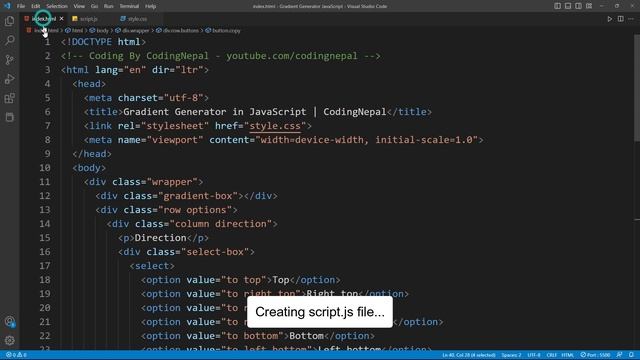Open the Search view in activity bar
This screenshot has height=360, width=640.
pos(9,40)
